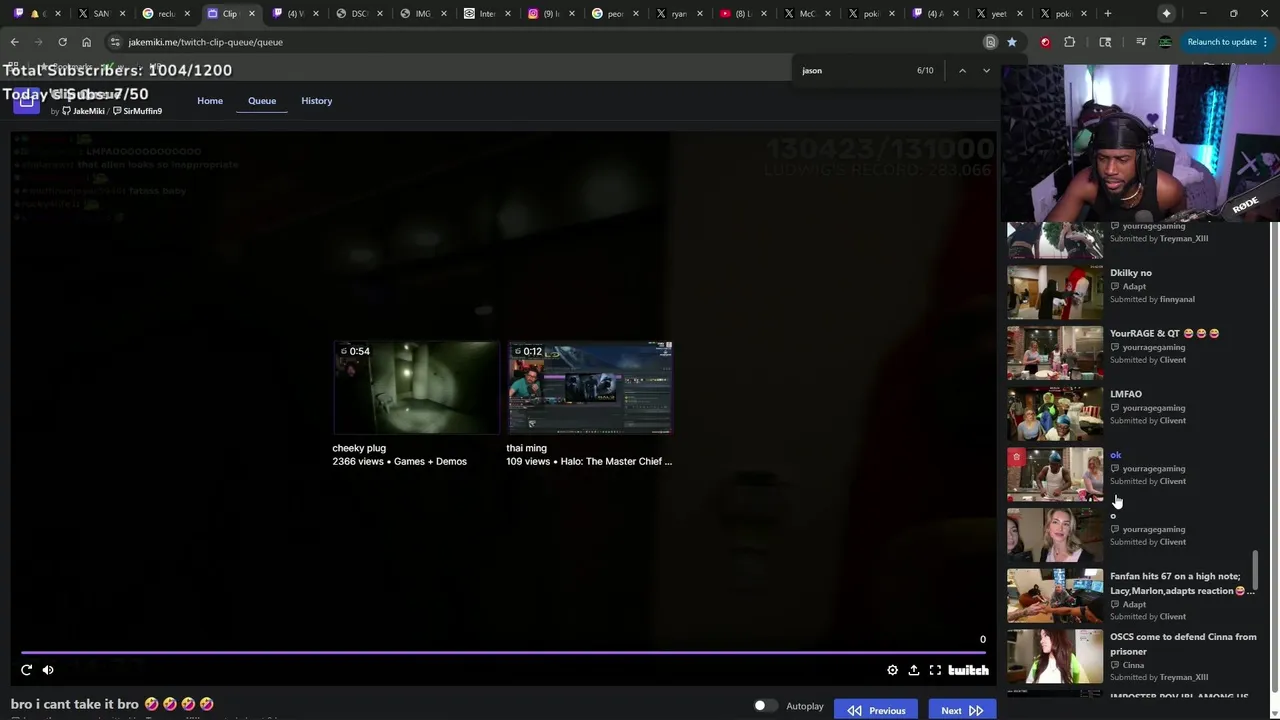Click 'bro i cant take it bro' clip title
Image resolution: width=1280 pixels, height=720 pixels.
[112, 704]
